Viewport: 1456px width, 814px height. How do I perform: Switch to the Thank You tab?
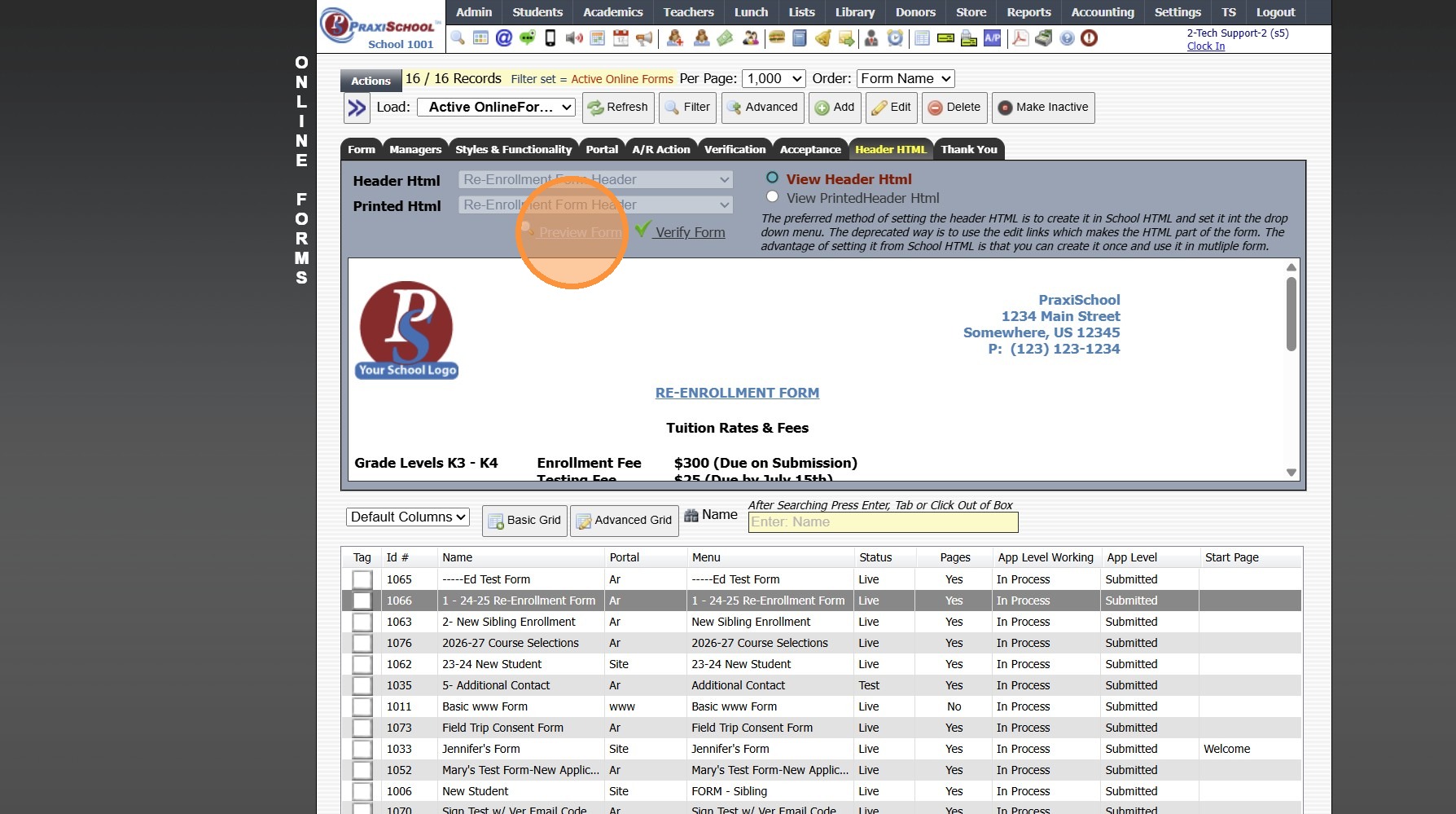coord(969,149)
